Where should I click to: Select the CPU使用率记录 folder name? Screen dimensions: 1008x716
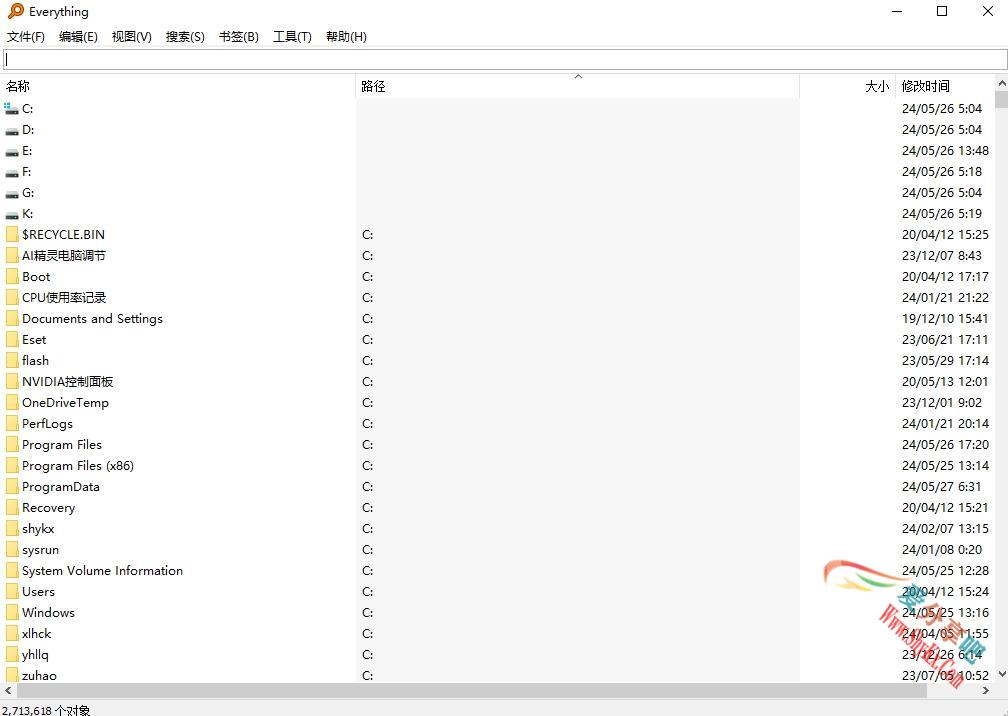64,298
